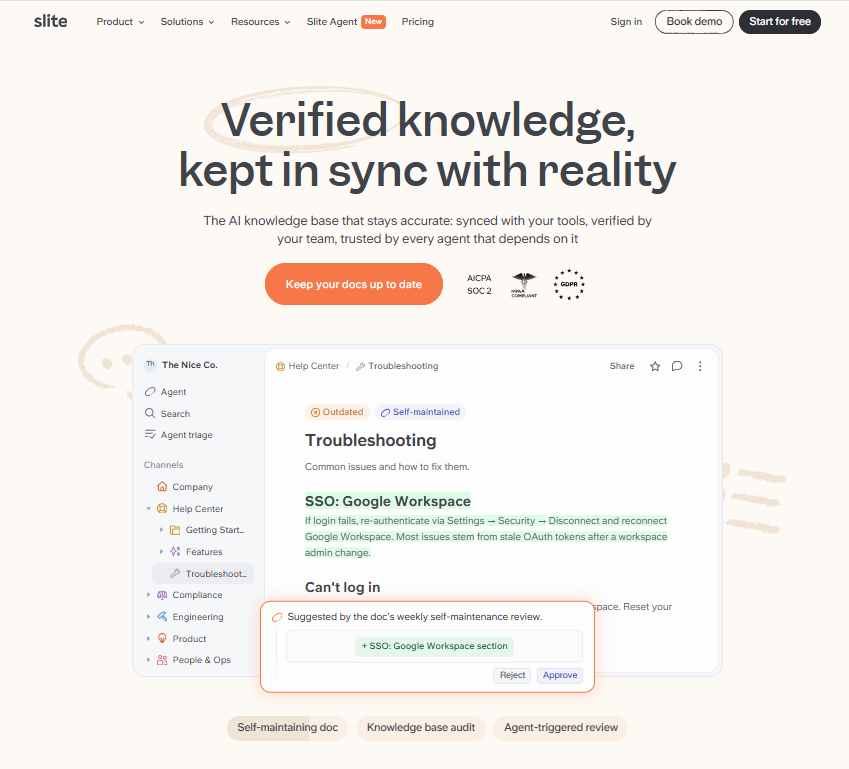This screenshot has height=769, width=849.
Task: Click the People & Ops icon
Action: (x=162, y=660)
